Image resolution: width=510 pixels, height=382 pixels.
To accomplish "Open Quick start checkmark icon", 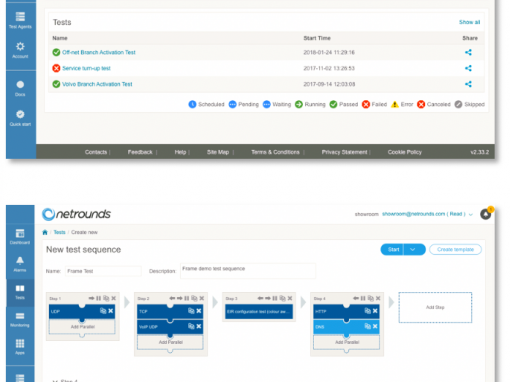I will tap(20, 114).
